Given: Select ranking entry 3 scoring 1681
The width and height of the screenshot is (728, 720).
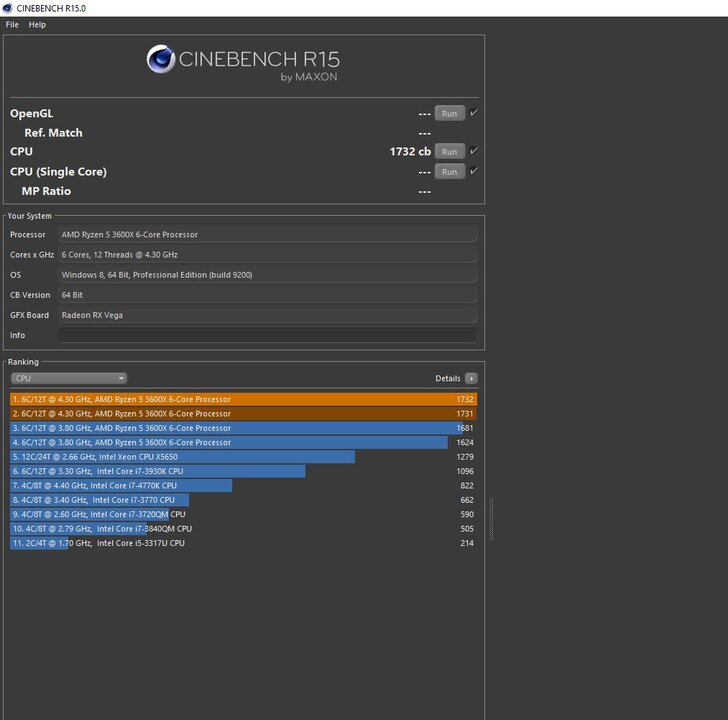Looking at the screenshot, I should tap(243, 428).
